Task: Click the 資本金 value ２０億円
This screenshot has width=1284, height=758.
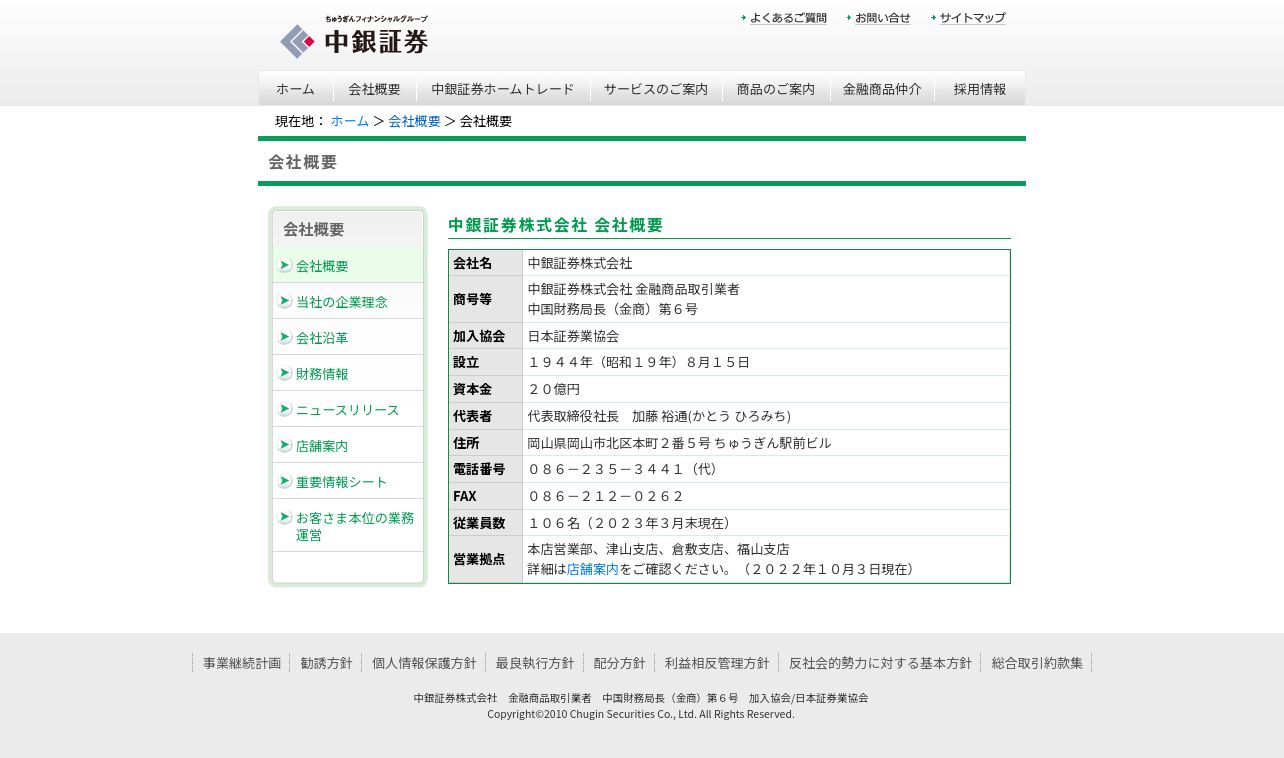Action: pos(554,389)
